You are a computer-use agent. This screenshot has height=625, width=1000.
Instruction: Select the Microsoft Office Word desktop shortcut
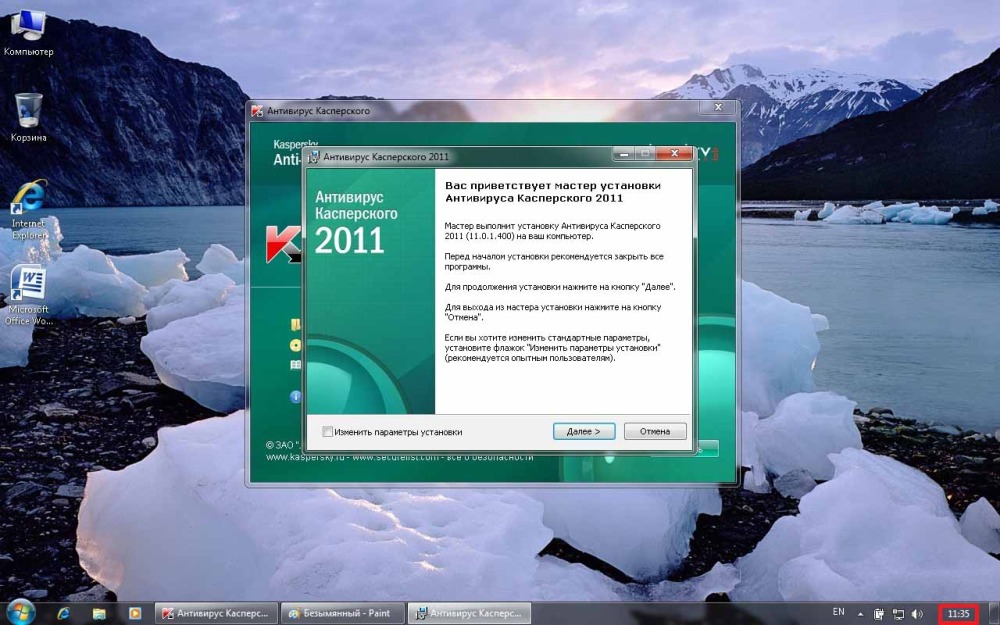tap(29, 295)
